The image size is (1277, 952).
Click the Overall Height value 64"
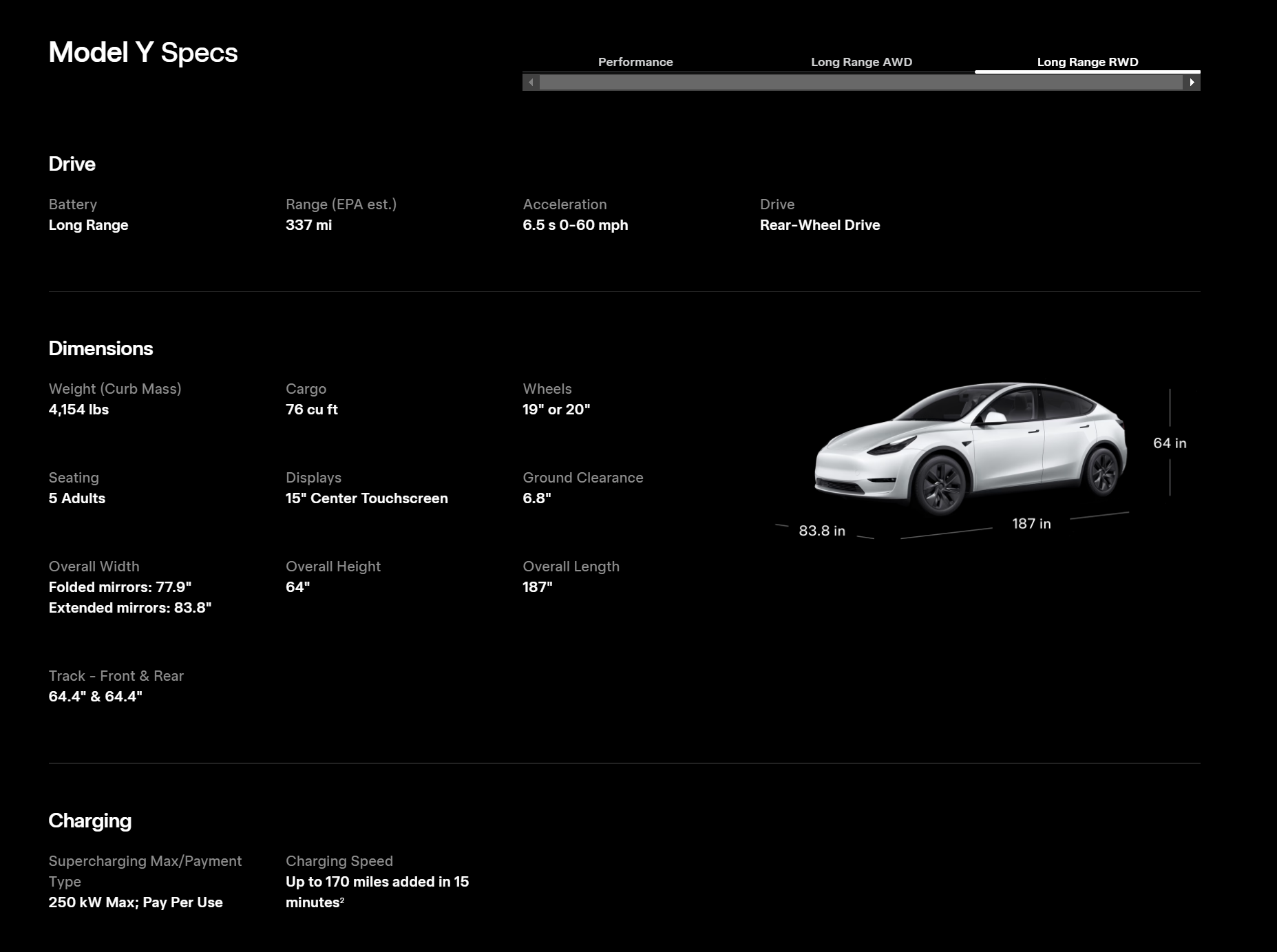pyautogui.click(x=297, y=587)
